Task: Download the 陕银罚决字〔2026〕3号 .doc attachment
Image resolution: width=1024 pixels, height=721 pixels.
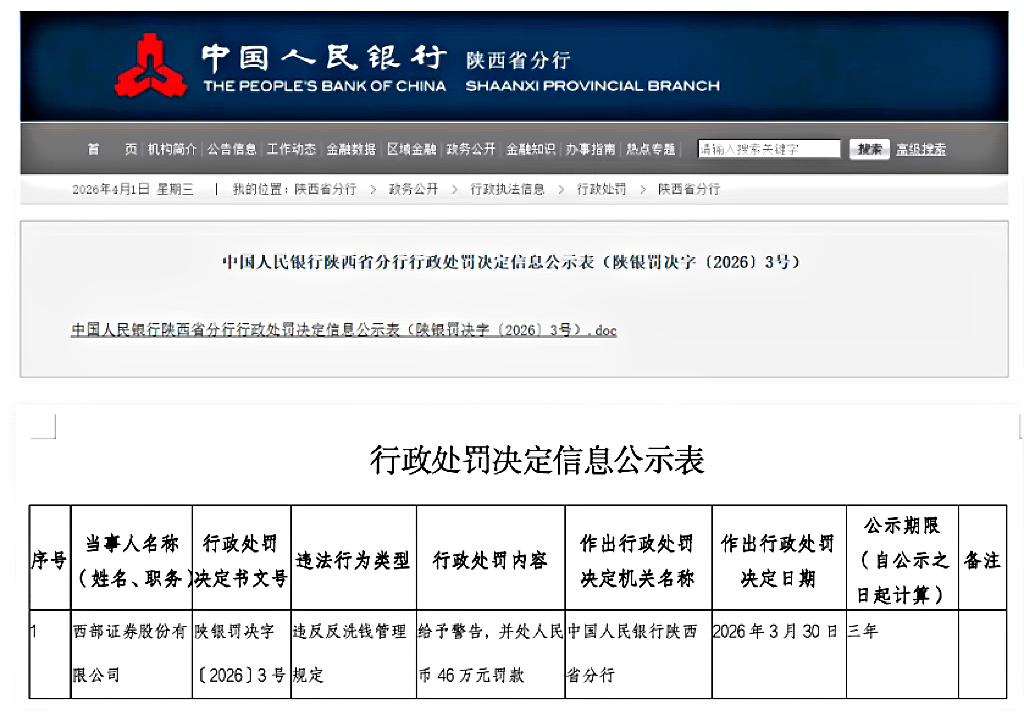Action: pos(343,330)
